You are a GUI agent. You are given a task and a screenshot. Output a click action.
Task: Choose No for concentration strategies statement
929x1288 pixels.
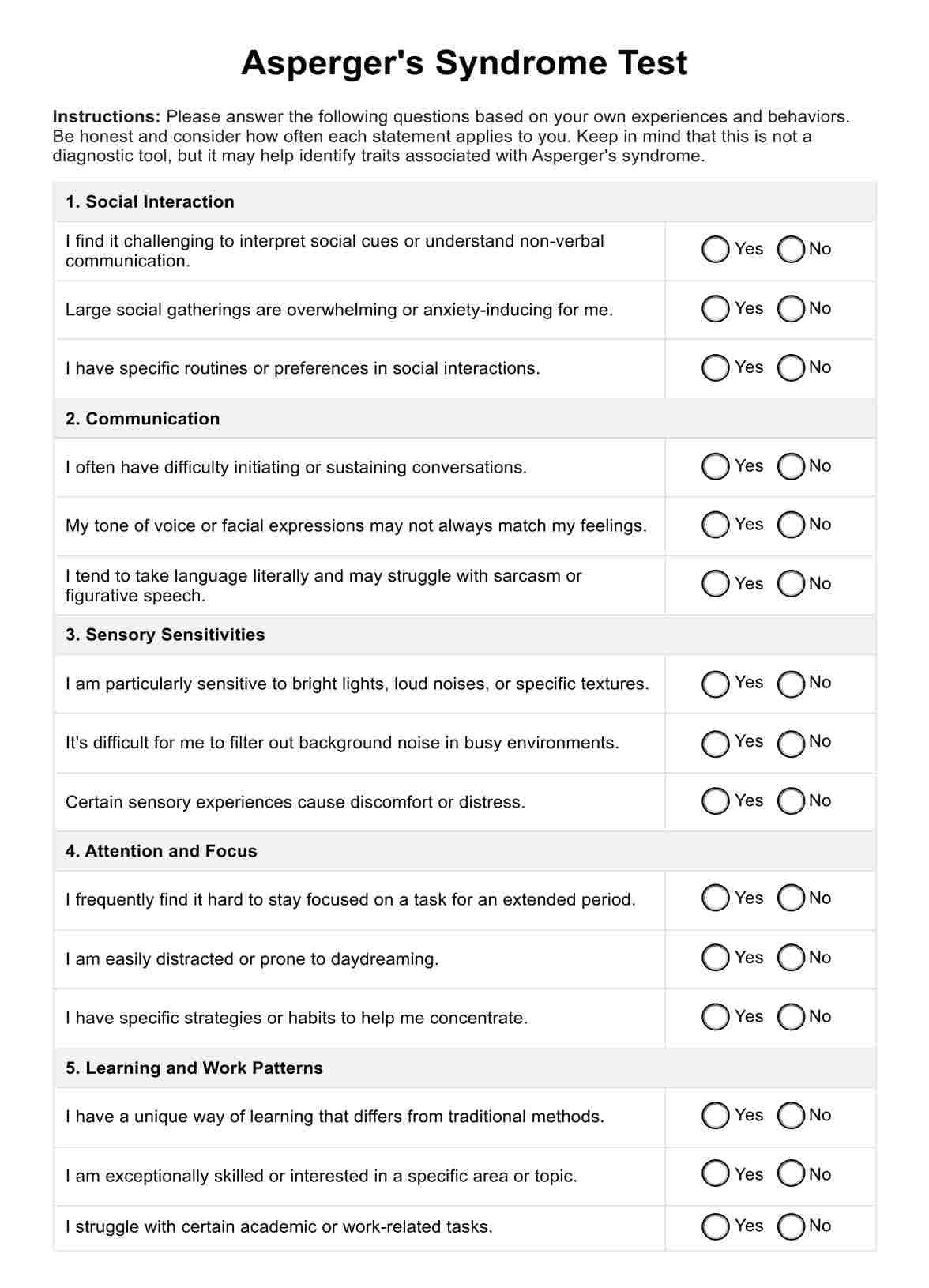coord(791,1017)
